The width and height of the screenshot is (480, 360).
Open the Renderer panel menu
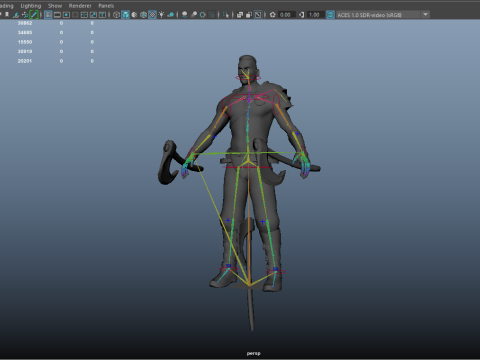click(x=80, y=6)
